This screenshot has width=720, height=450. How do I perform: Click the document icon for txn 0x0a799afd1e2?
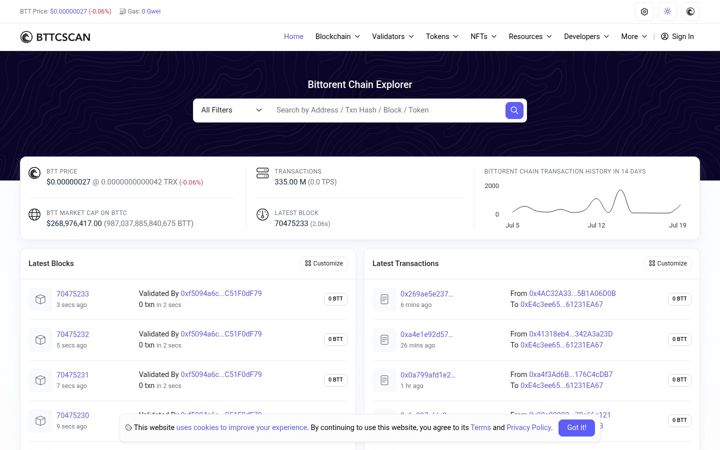384,380
